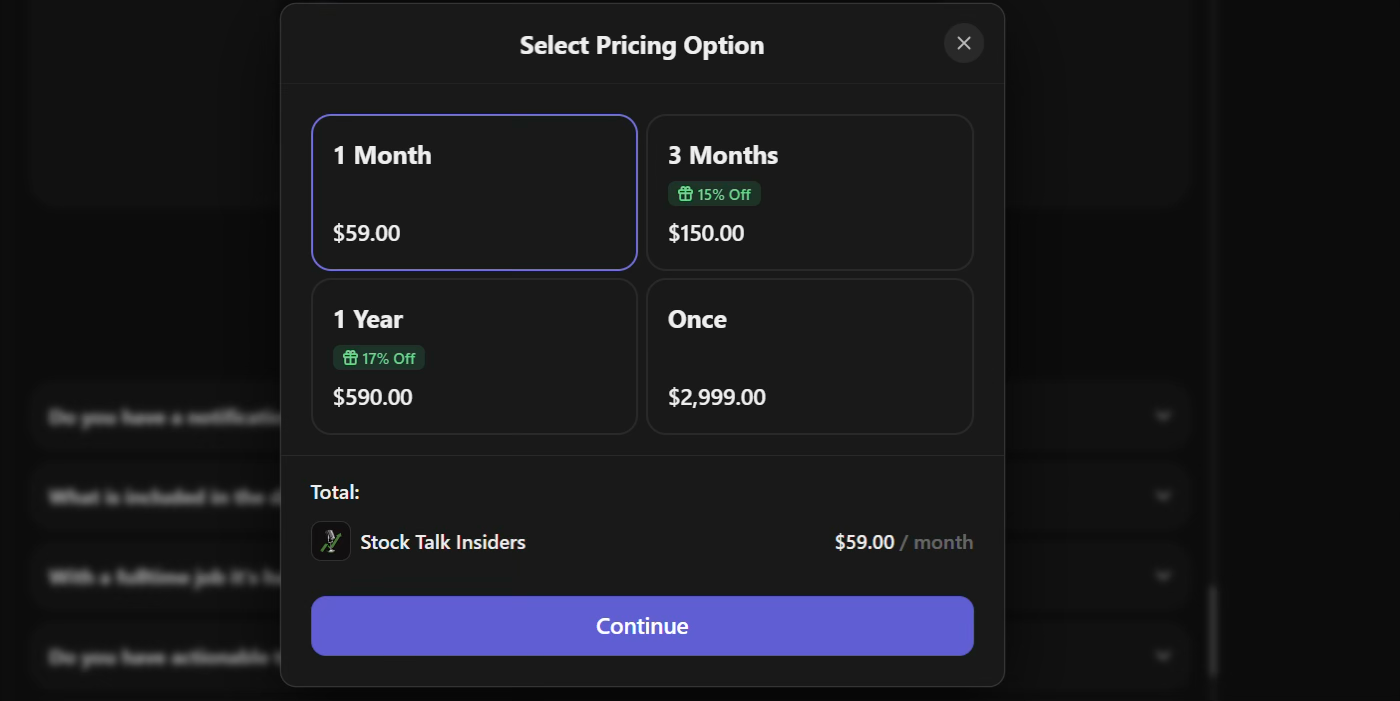Select the 3 Months pricing option

point(810,193)
